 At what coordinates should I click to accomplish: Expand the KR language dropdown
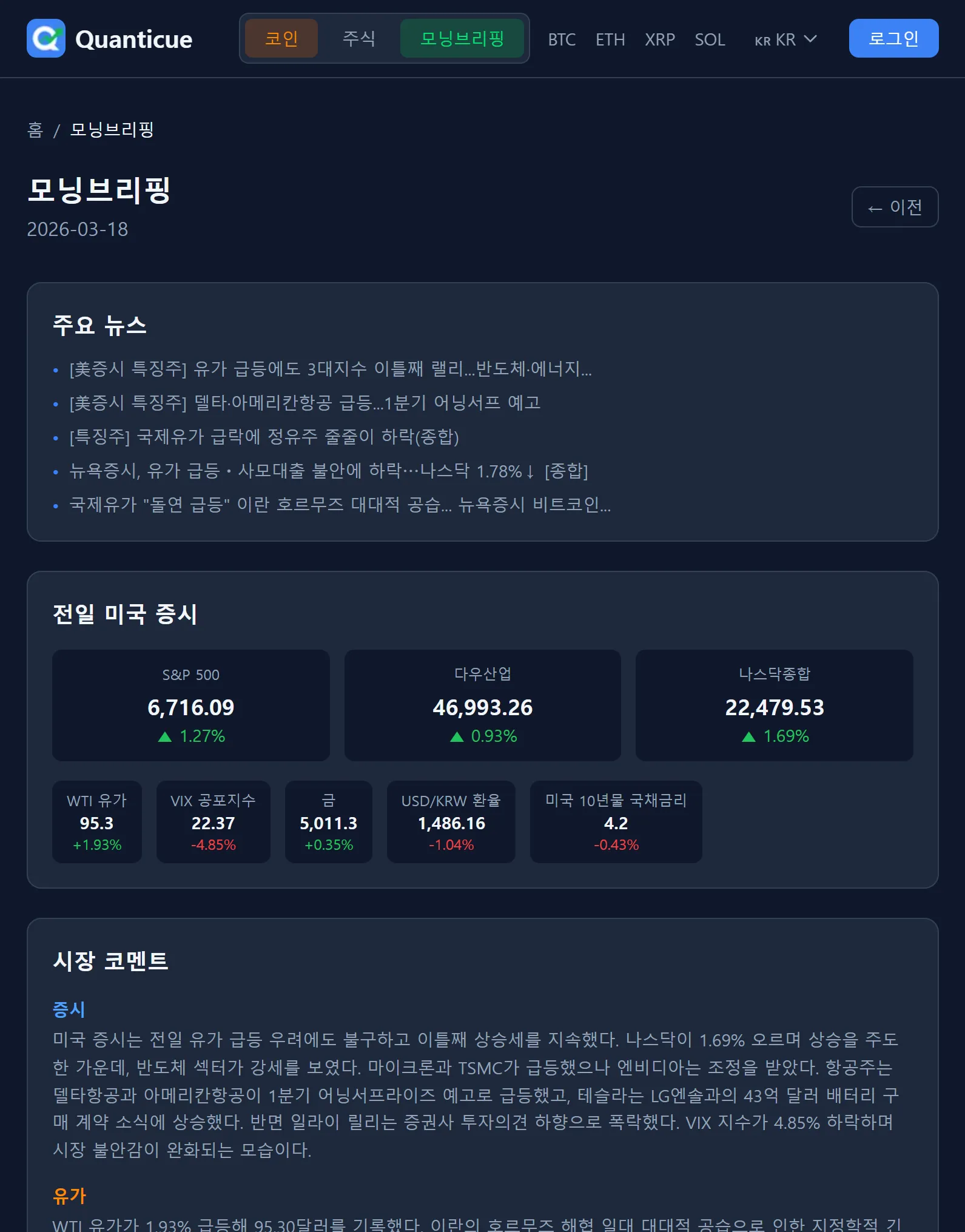(x=785, y=40)
